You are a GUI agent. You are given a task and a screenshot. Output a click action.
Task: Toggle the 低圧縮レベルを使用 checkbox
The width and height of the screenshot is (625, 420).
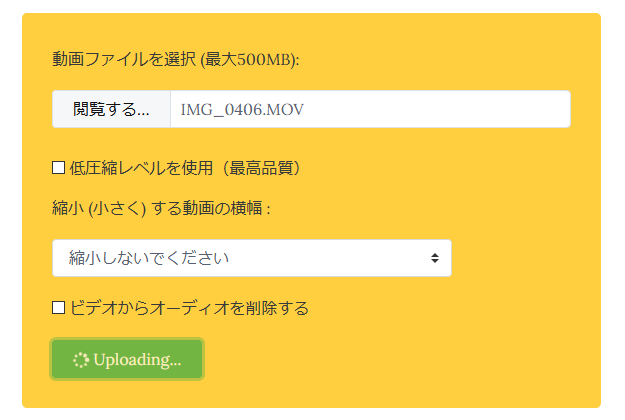[59, 168]
